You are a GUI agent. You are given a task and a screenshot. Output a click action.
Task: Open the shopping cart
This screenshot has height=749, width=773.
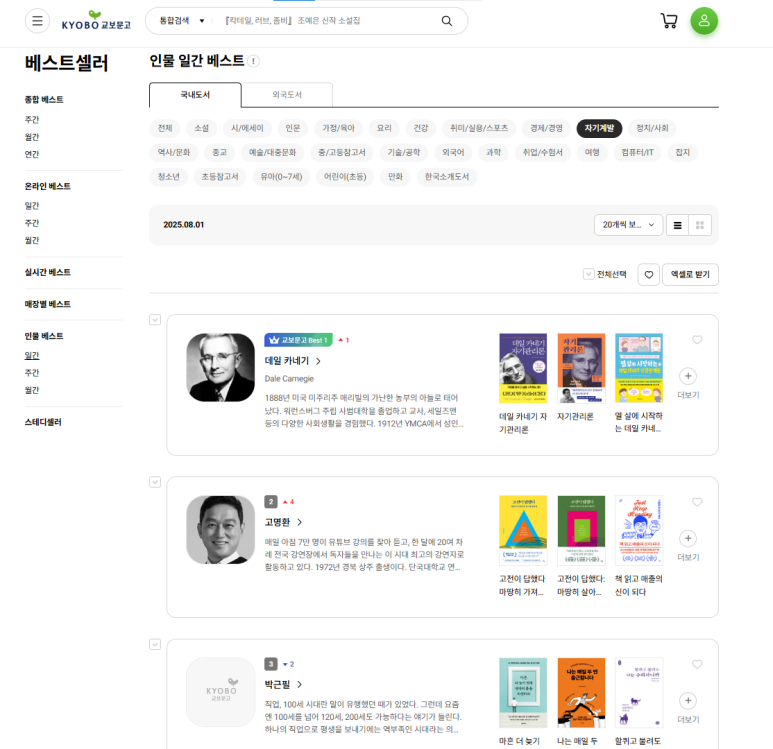669,21
